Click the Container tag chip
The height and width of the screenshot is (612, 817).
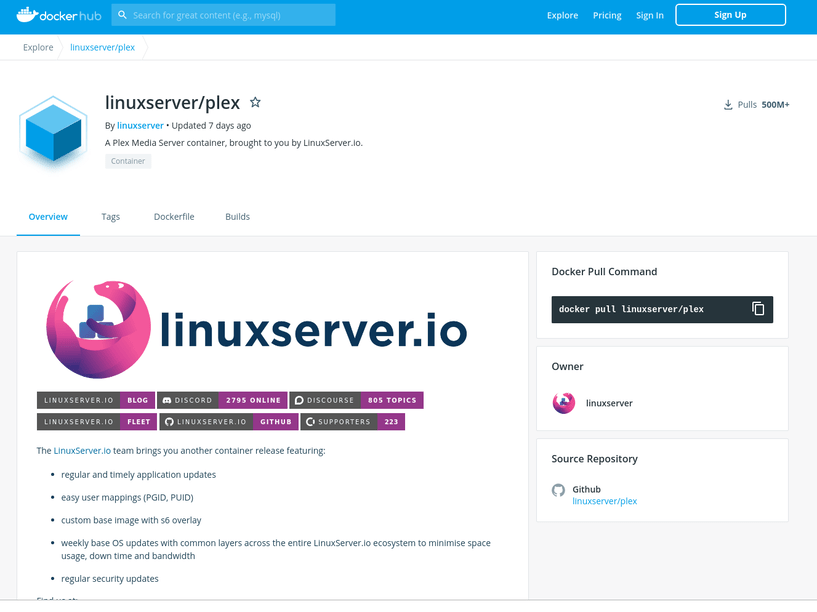[x=128, y=161]
